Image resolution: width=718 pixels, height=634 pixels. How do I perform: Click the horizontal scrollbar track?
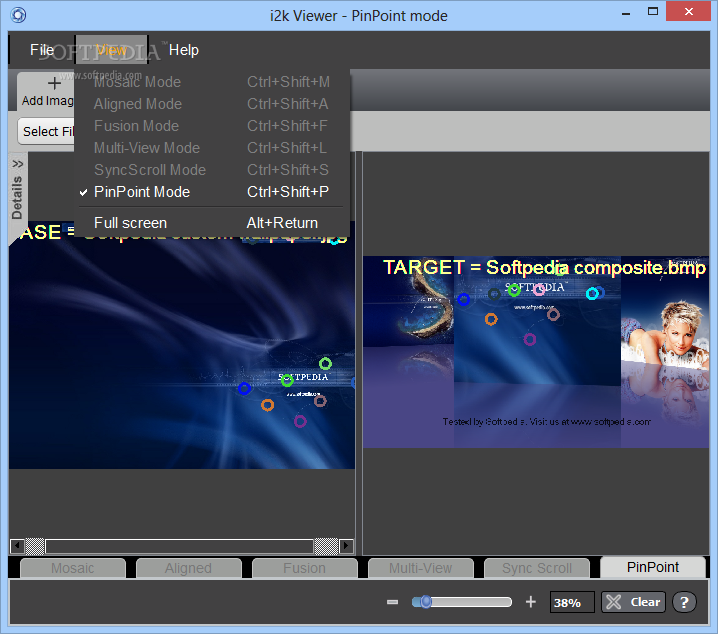(x=179, y=546)
